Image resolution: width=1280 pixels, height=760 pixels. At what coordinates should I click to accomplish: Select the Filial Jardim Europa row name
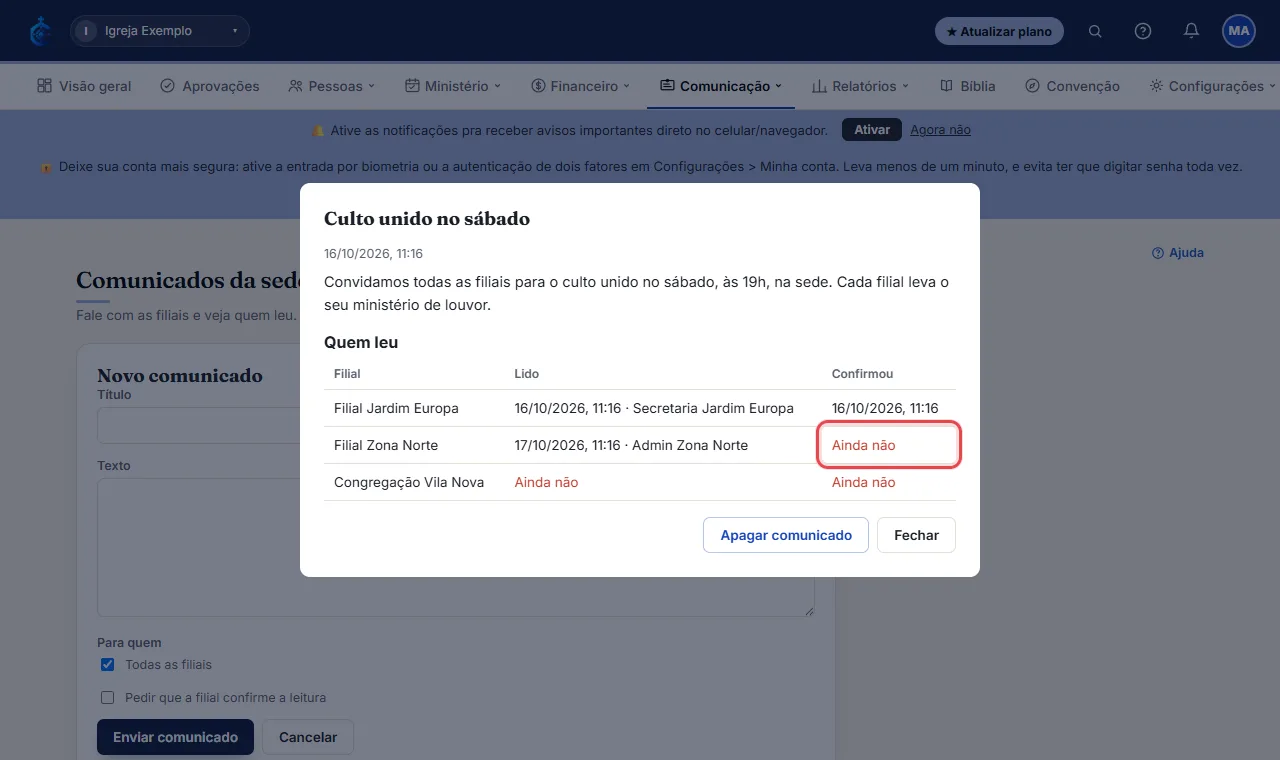click(396, 408)
